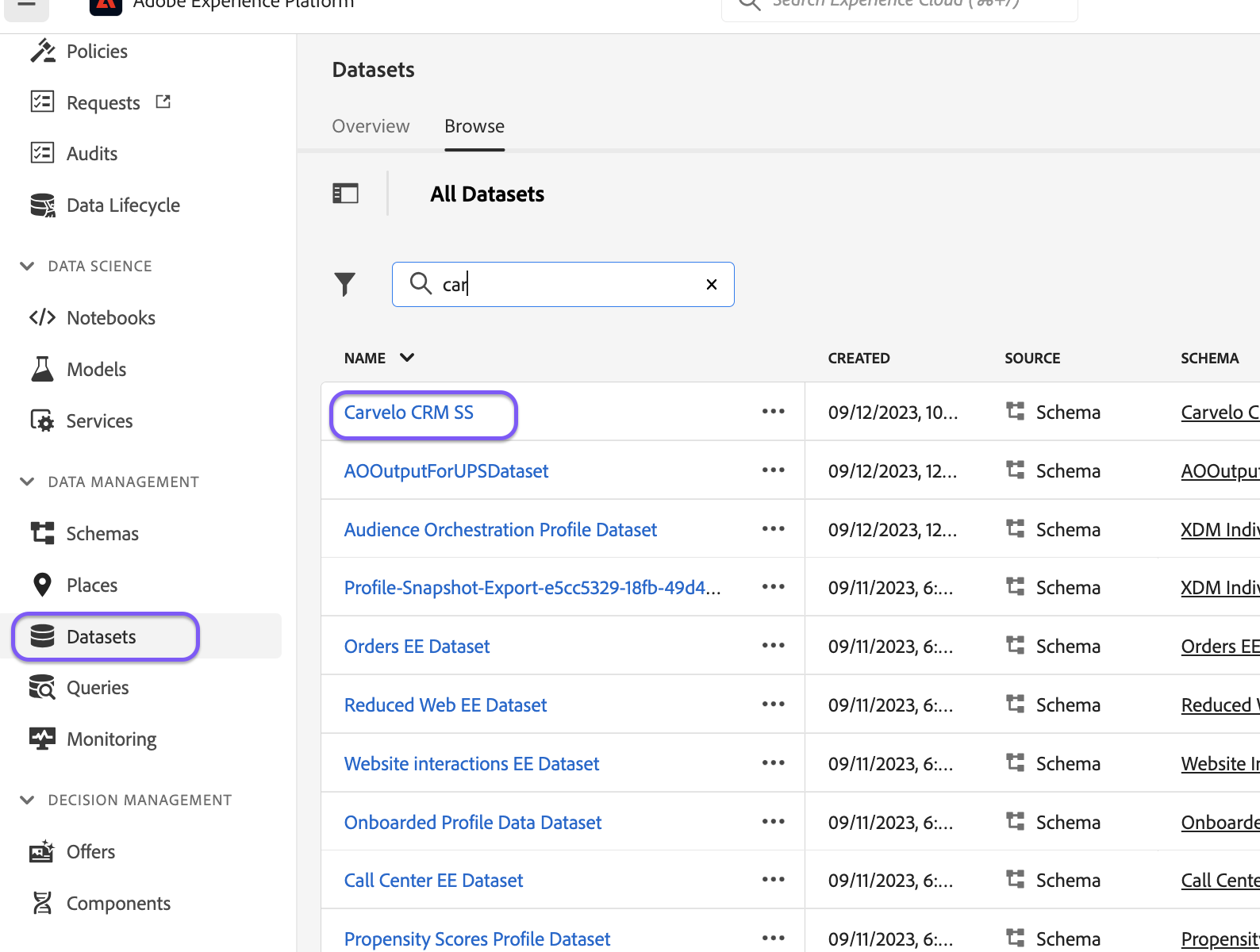
Task: Collapse the Data Science section
Action: coord(27,266)
